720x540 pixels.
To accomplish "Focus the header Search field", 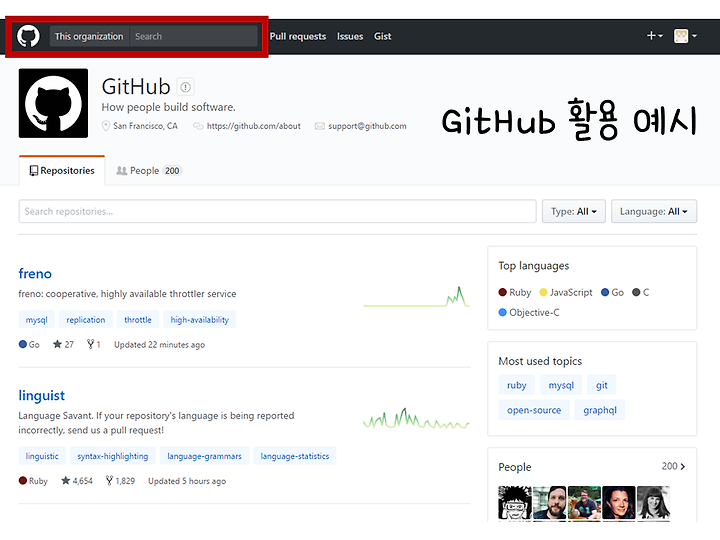I will (x=194, y=36).
